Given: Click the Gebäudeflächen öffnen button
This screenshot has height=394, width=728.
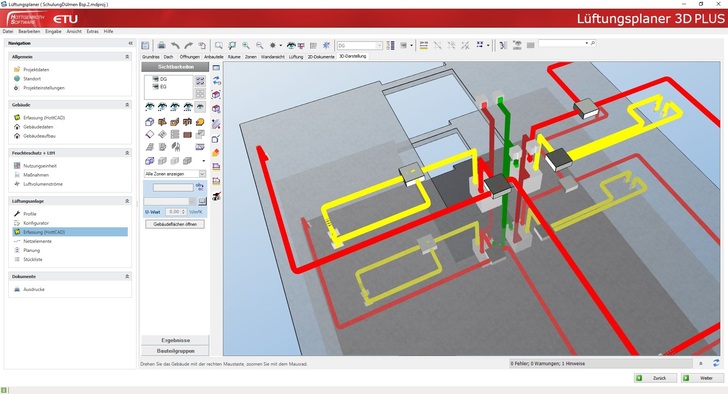Looking at the screenshot, I should tap(175, 224).
